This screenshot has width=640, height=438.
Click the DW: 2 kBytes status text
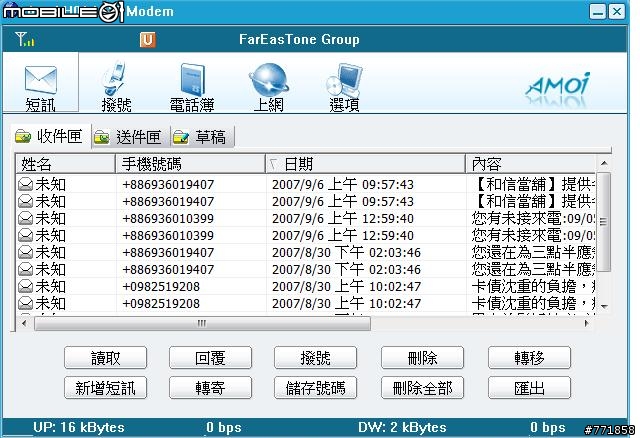pos(402,427)
